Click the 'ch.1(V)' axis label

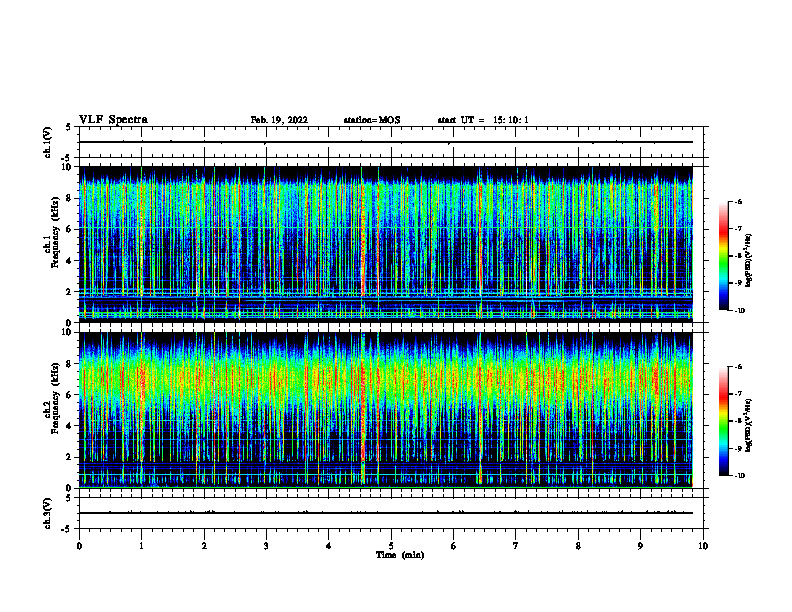(x=48, y=142)
